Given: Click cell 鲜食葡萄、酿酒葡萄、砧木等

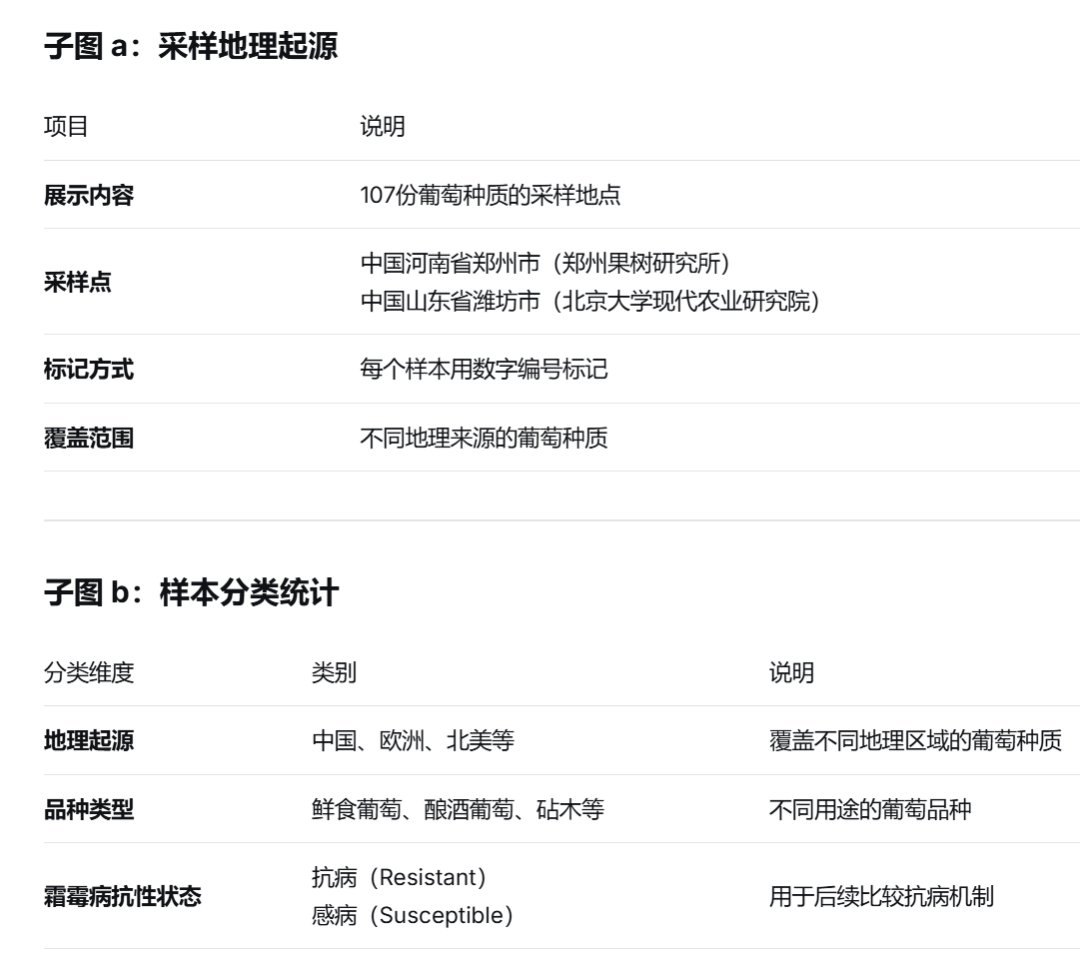Looking at the screenshot, I should (x=458, y=810).
